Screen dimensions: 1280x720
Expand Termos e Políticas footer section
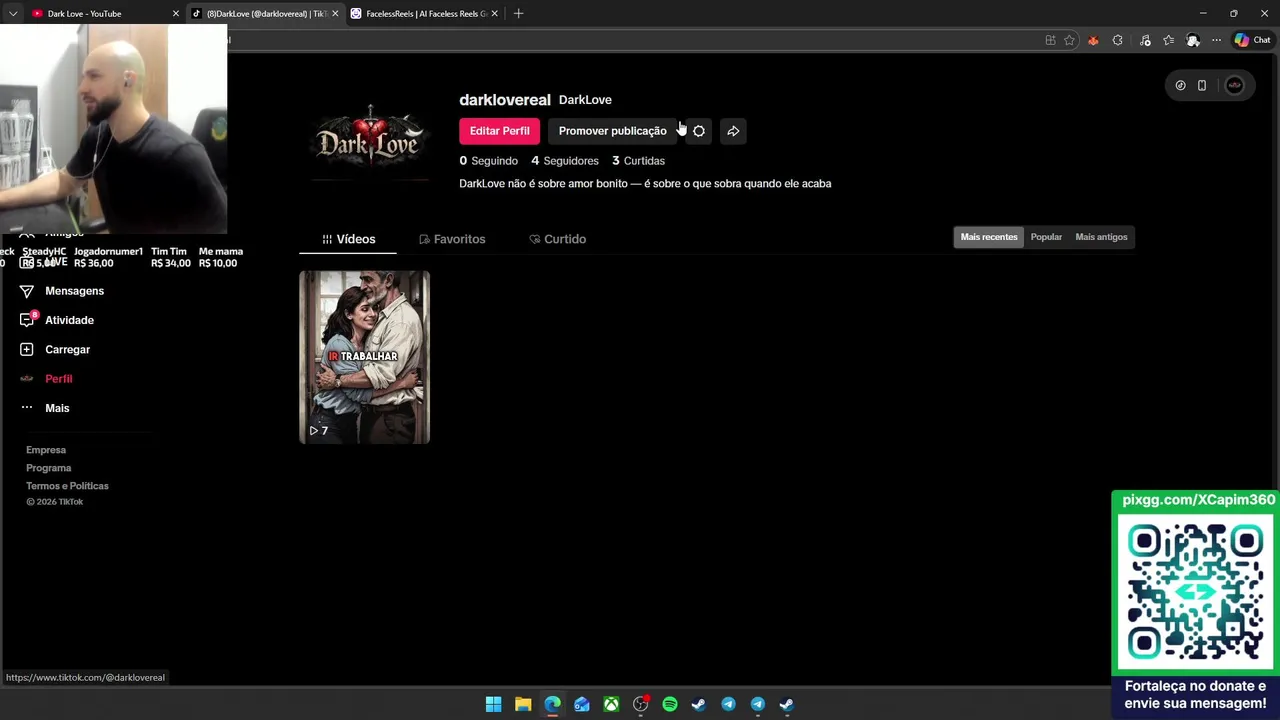pyautogui.click(x=67, y=486)
